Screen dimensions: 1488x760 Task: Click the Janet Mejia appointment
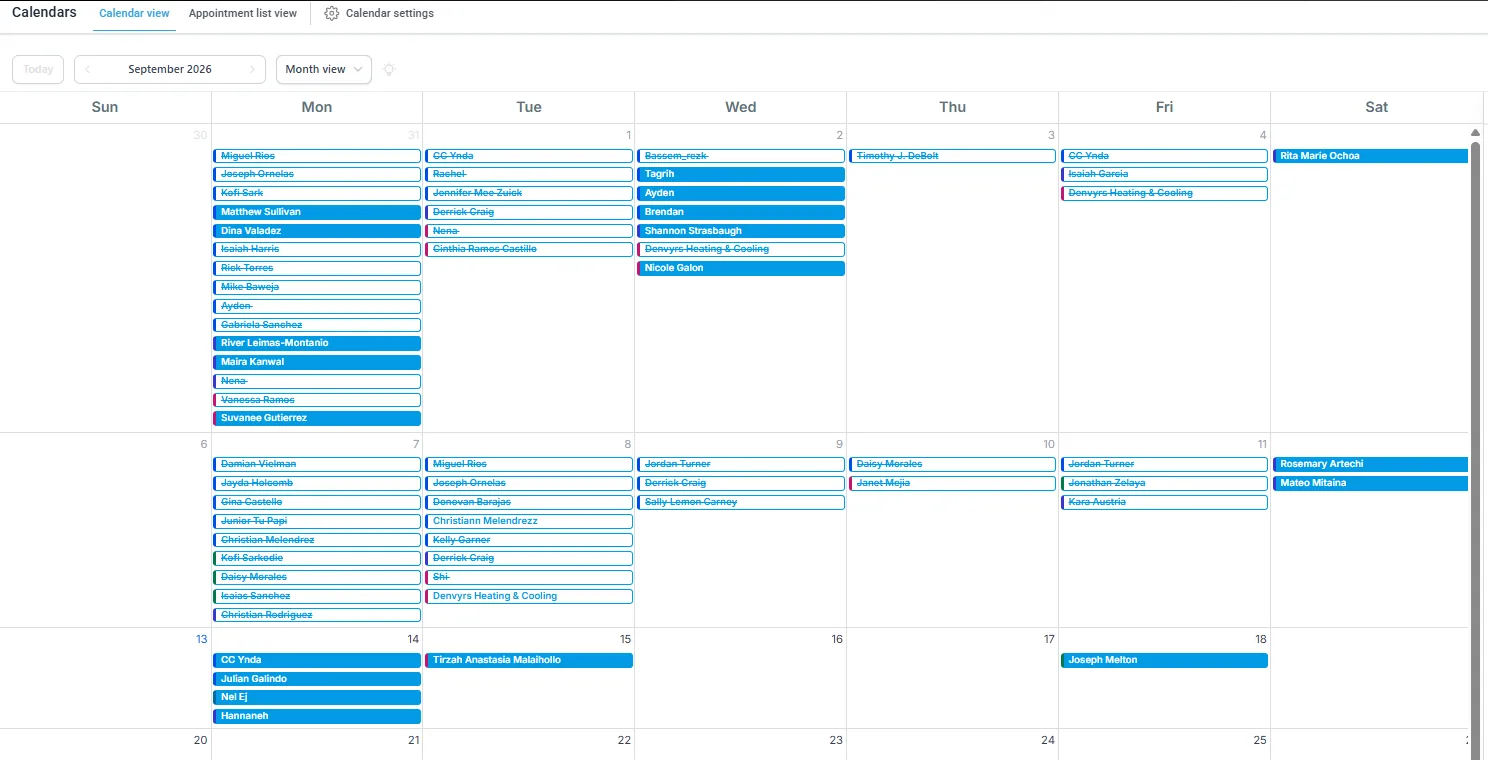(x=953, y=483)
